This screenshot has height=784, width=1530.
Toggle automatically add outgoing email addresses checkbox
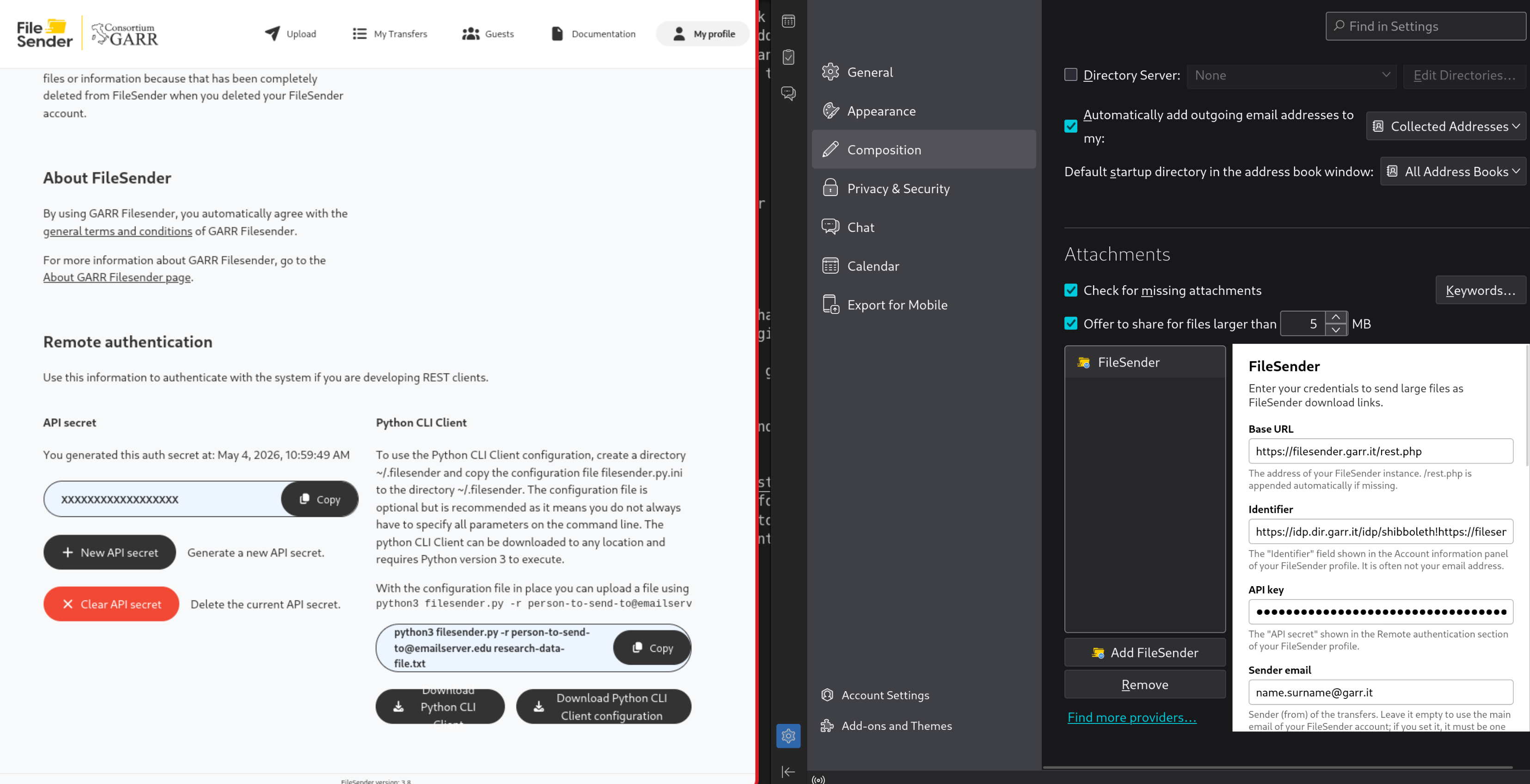[x=1070, y=126]
